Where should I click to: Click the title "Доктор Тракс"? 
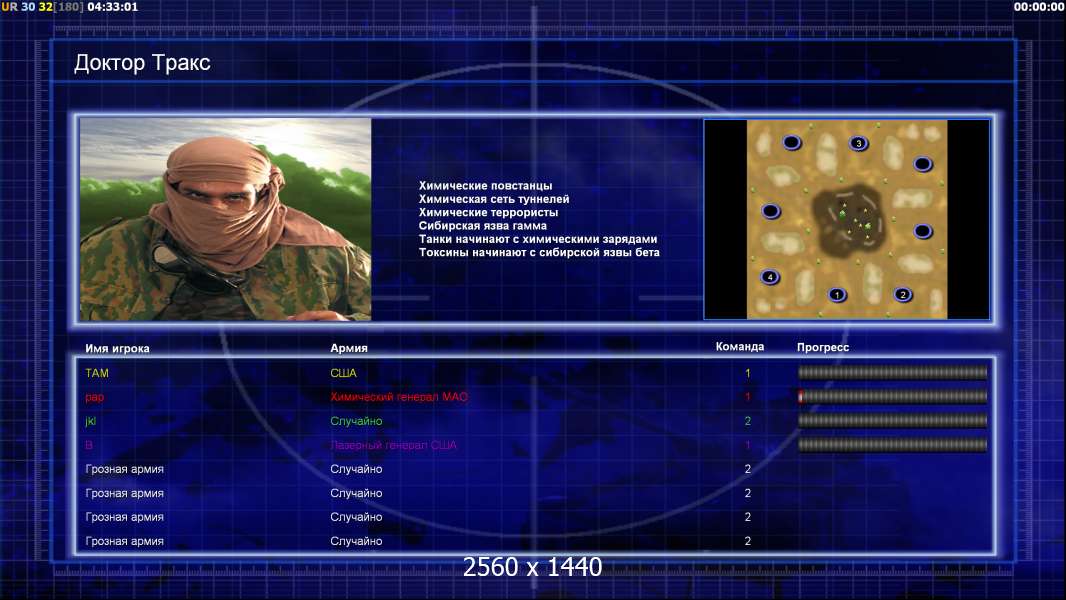click(142, 63)
